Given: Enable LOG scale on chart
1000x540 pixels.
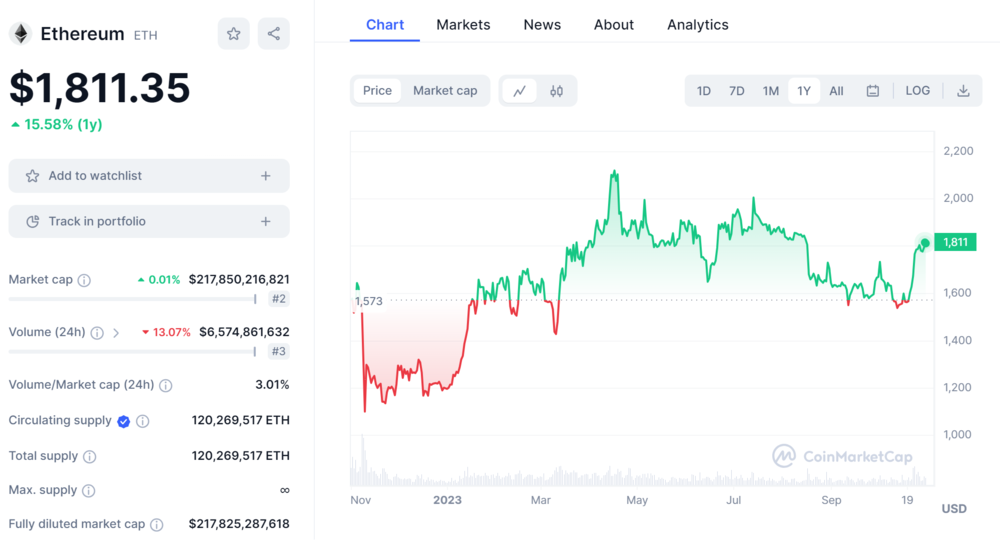Looking at the screenshot, I should (x=917, y=91).
